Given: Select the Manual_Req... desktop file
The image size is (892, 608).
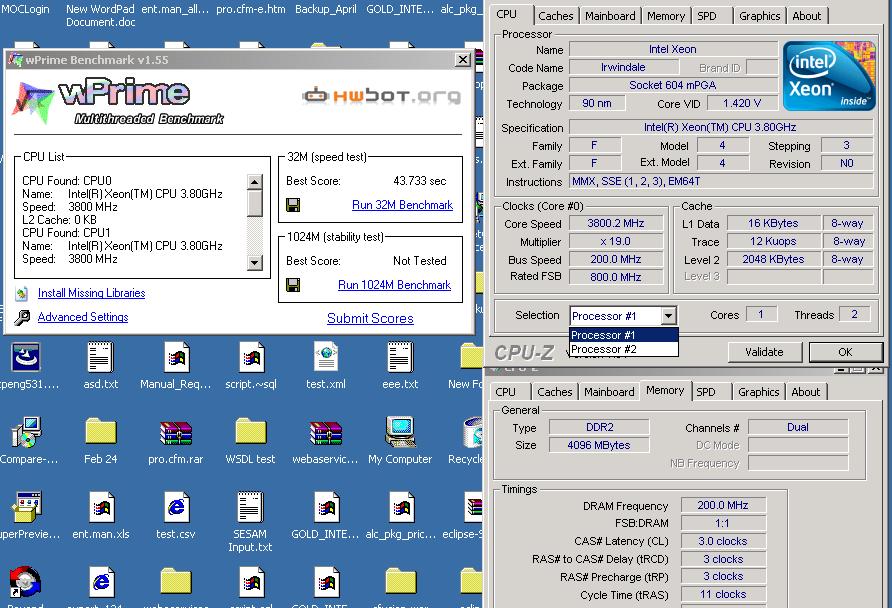Looking at the screenshot, I should click(x=176, y=357).
